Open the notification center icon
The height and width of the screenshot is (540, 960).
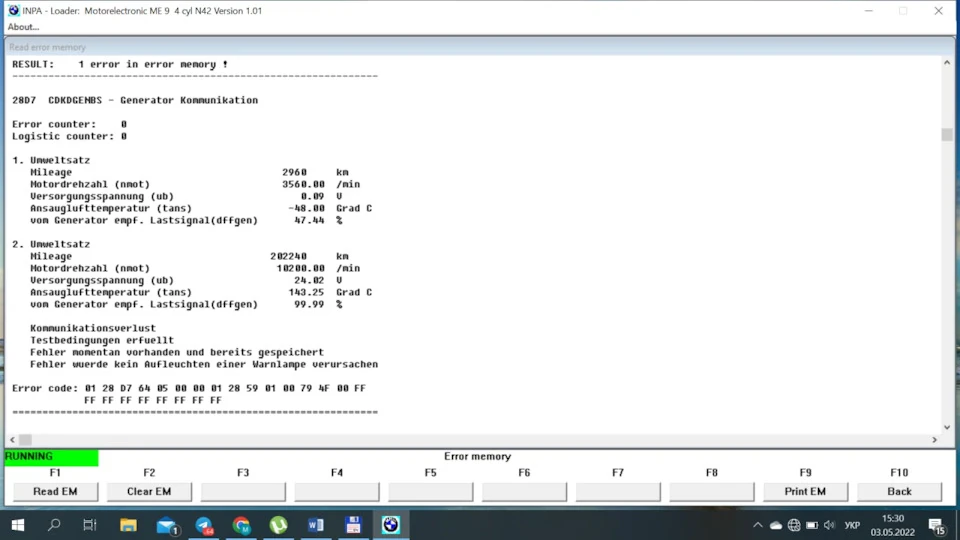pos(937,525)
